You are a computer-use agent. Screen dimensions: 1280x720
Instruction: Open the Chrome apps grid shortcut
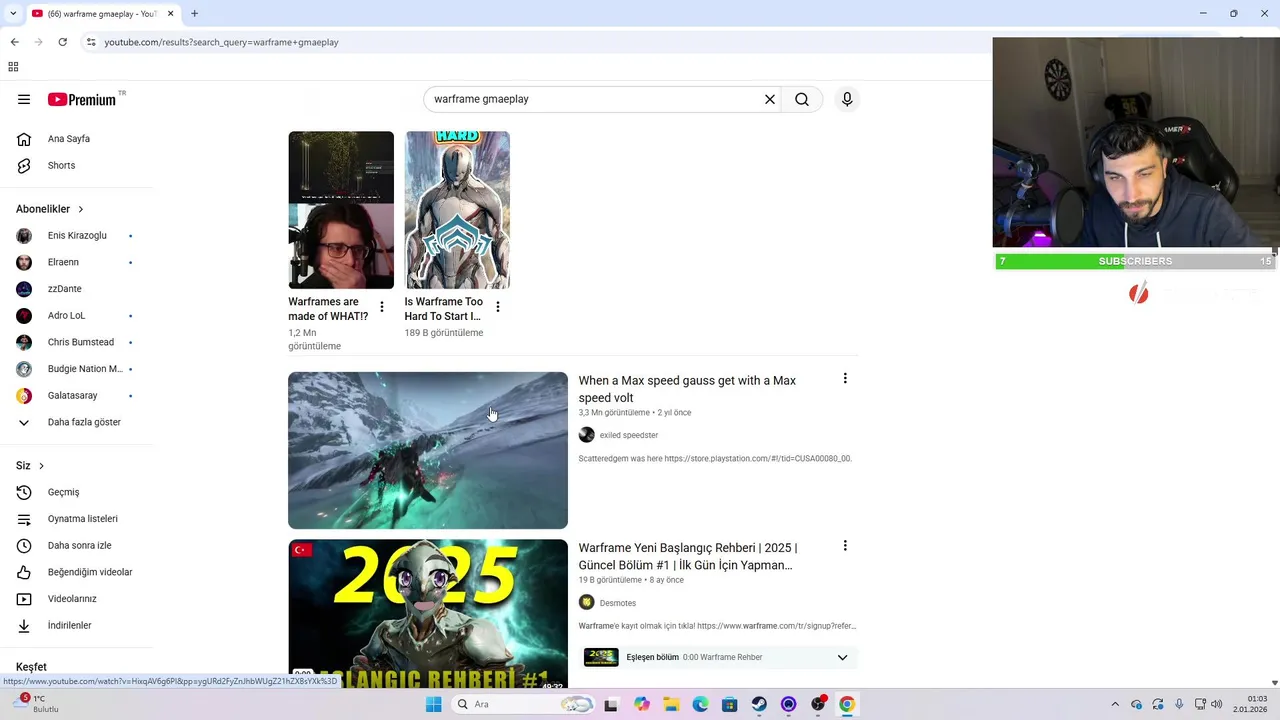click(x=13, y=67)
